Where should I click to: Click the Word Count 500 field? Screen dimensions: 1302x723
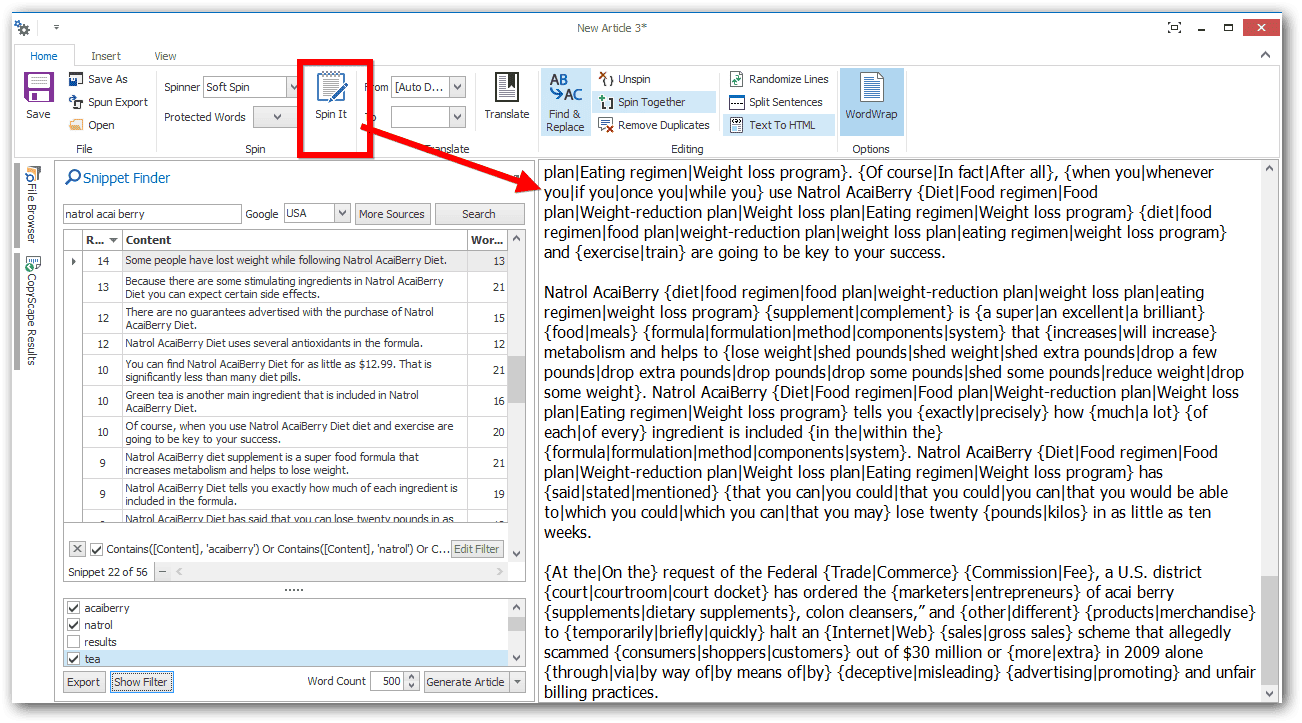tap(387, 682)
